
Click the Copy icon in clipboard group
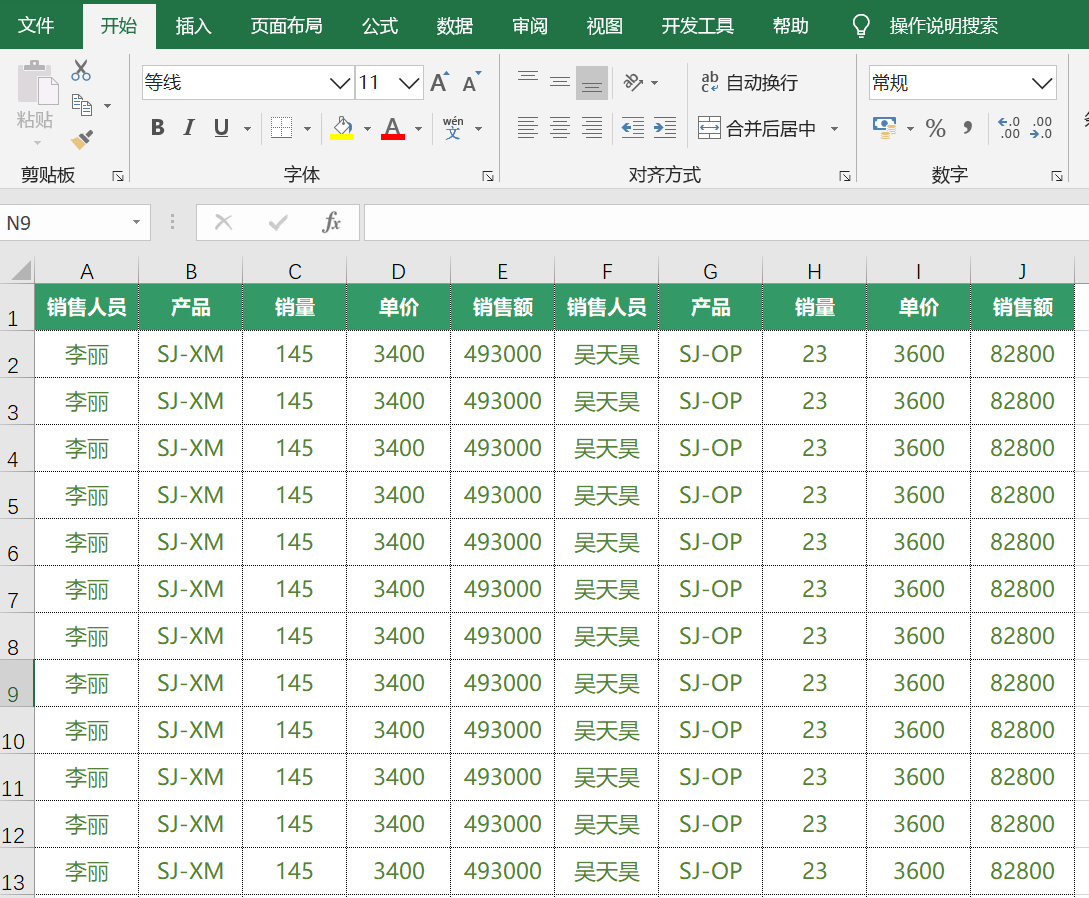[82, 105]
